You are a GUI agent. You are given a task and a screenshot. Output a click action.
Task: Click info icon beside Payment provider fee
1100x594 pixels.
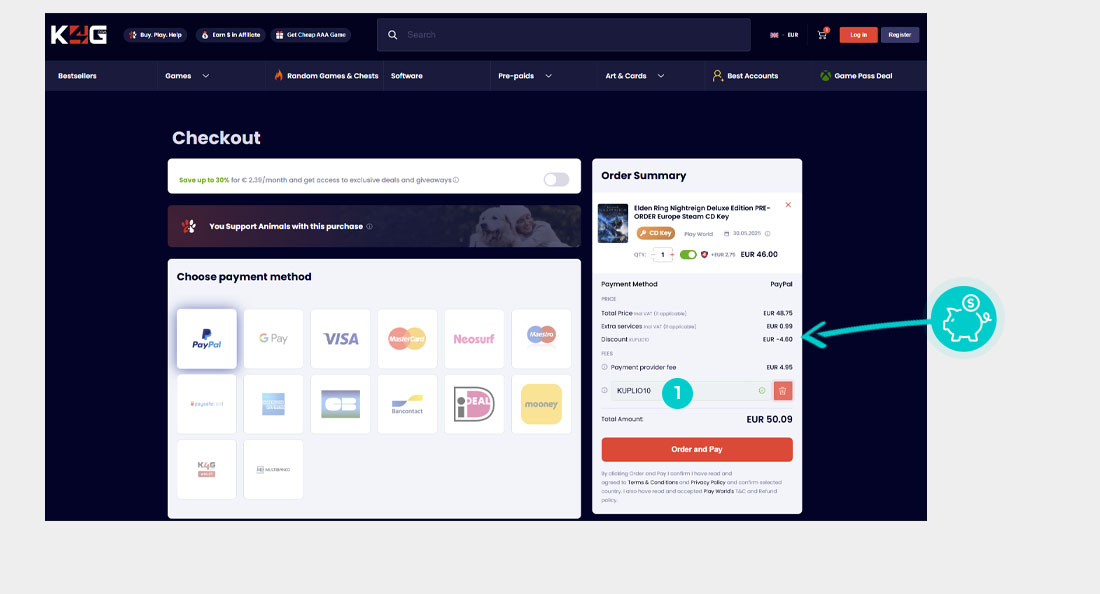point(605,367)
